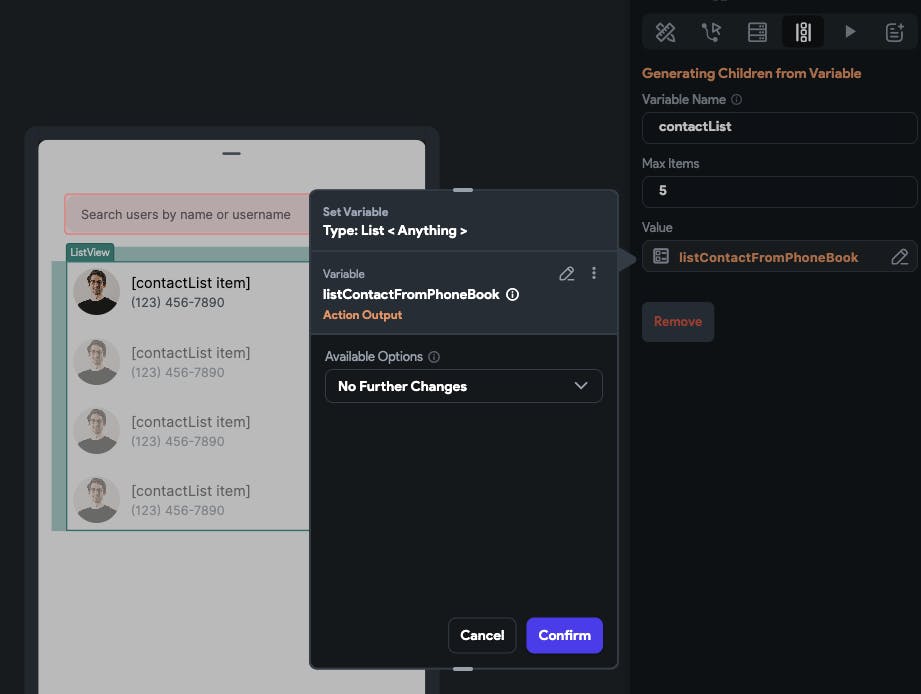Select the ListView label tag
The width and height of the screenshot is (921, 694).
tap(90, 252)
